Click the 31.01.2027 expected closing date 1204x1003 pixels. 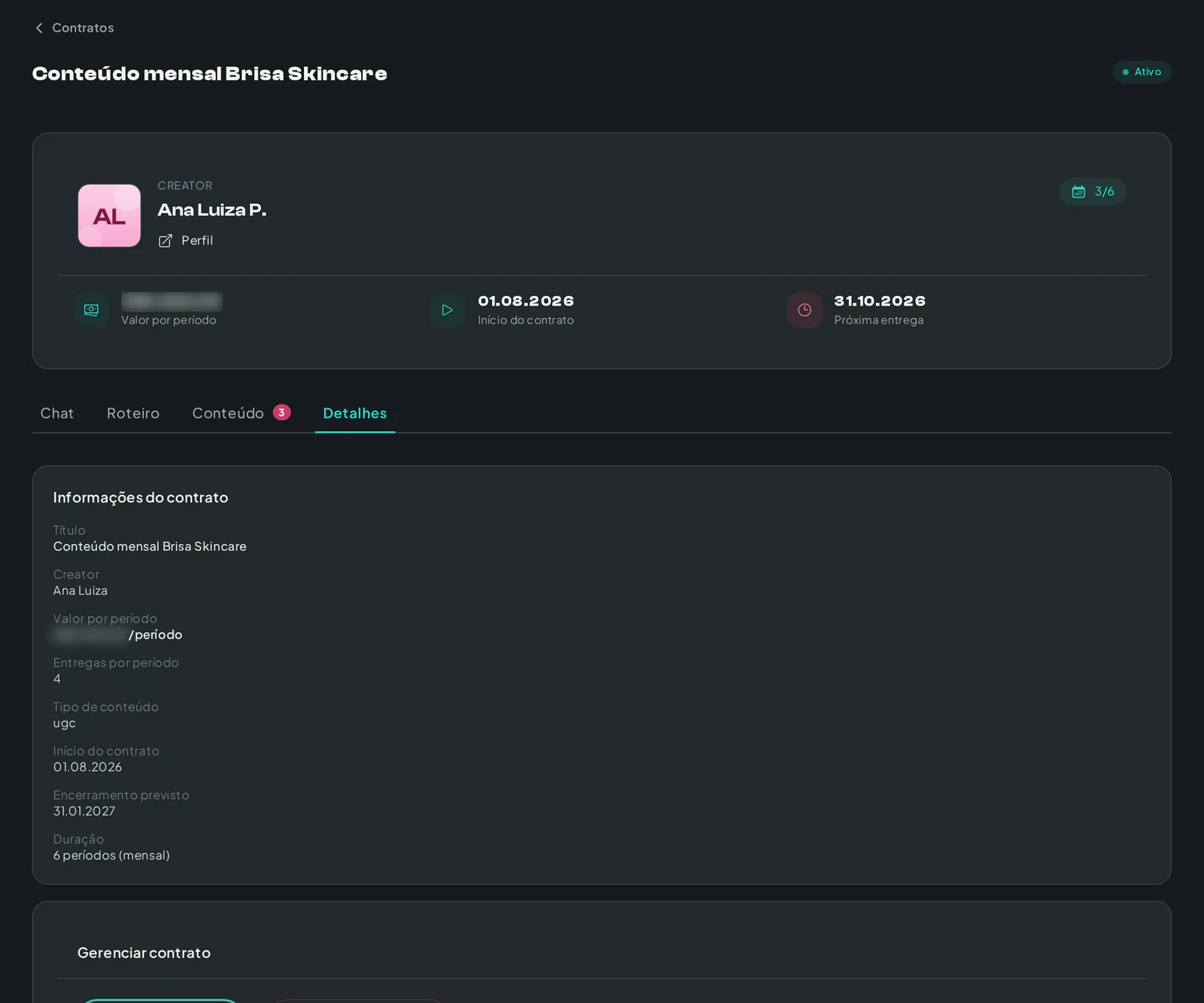pyautogui.click(x=84, y=811)
